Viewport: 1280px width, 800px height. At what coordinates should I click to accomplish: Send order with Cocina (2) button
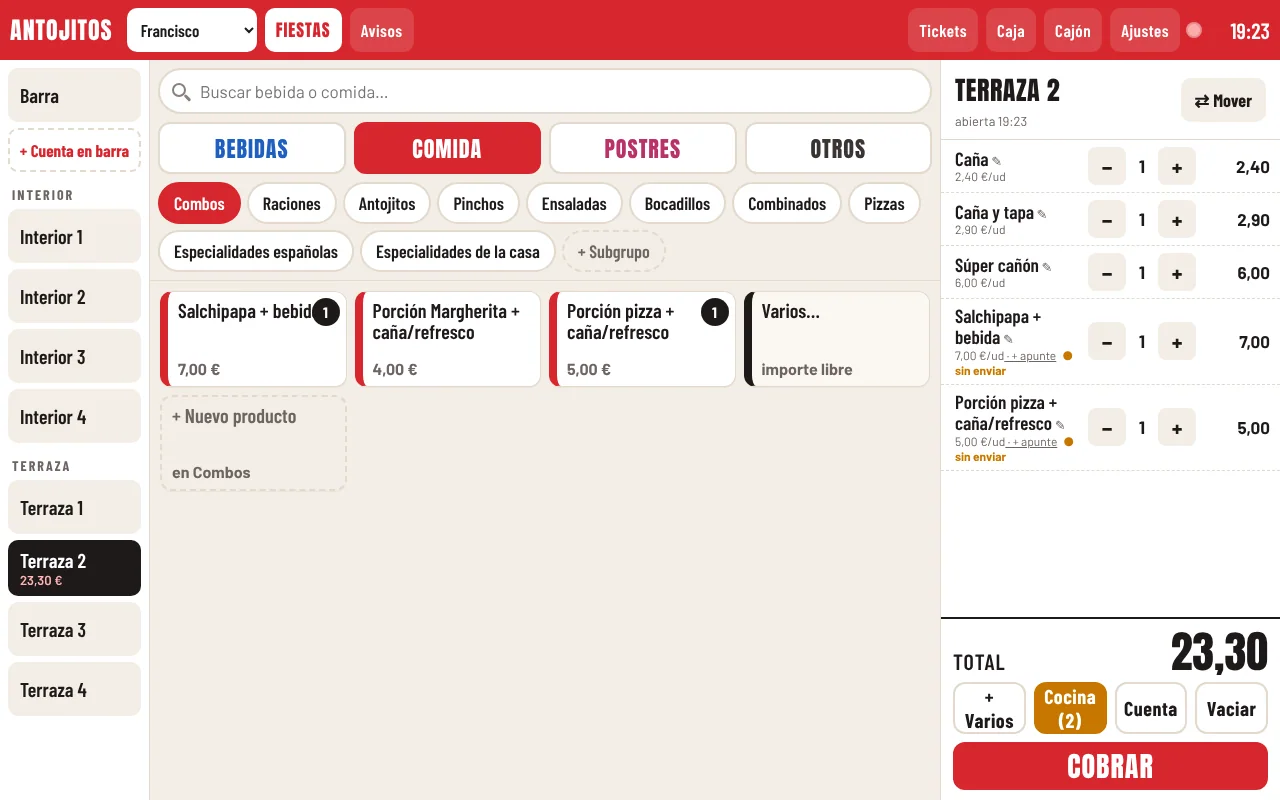tap(1070, 708)
